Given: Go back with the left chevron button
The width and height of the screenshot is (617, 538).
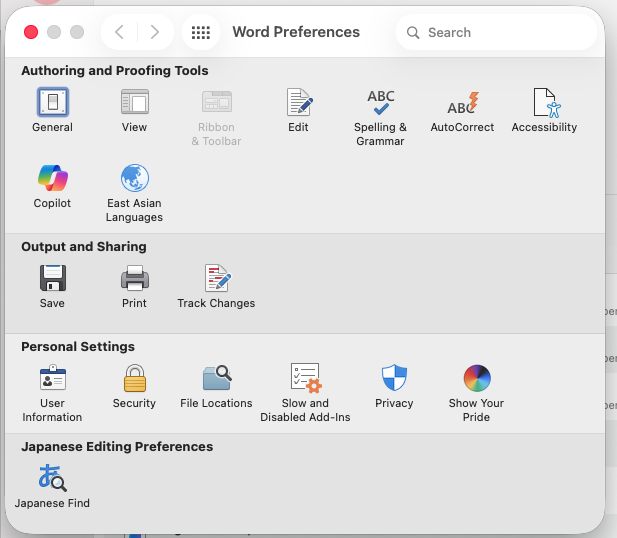Looking at the screenshot, I should pos(120,32).
